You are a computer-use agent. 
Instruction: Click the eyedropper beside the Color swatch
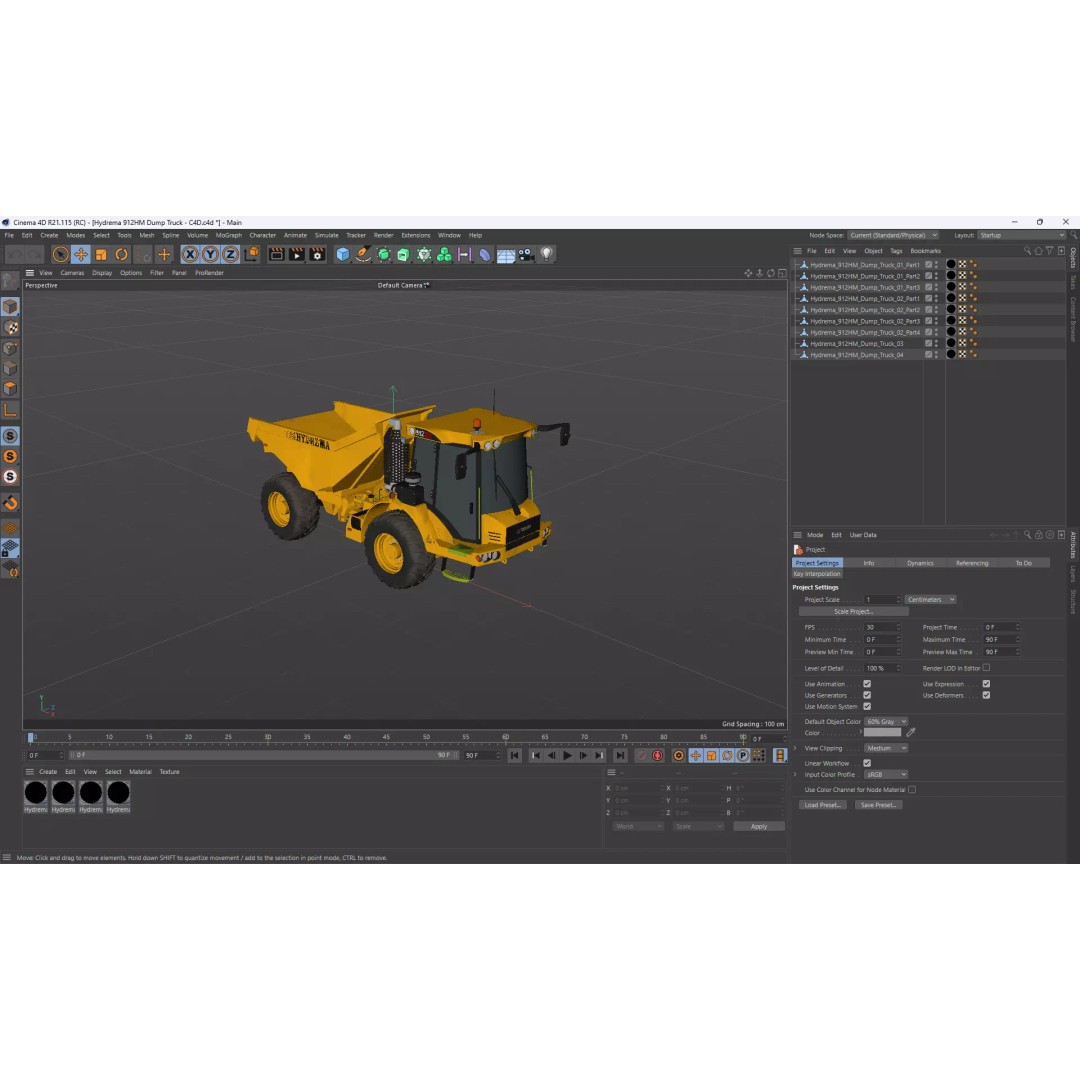911,732
